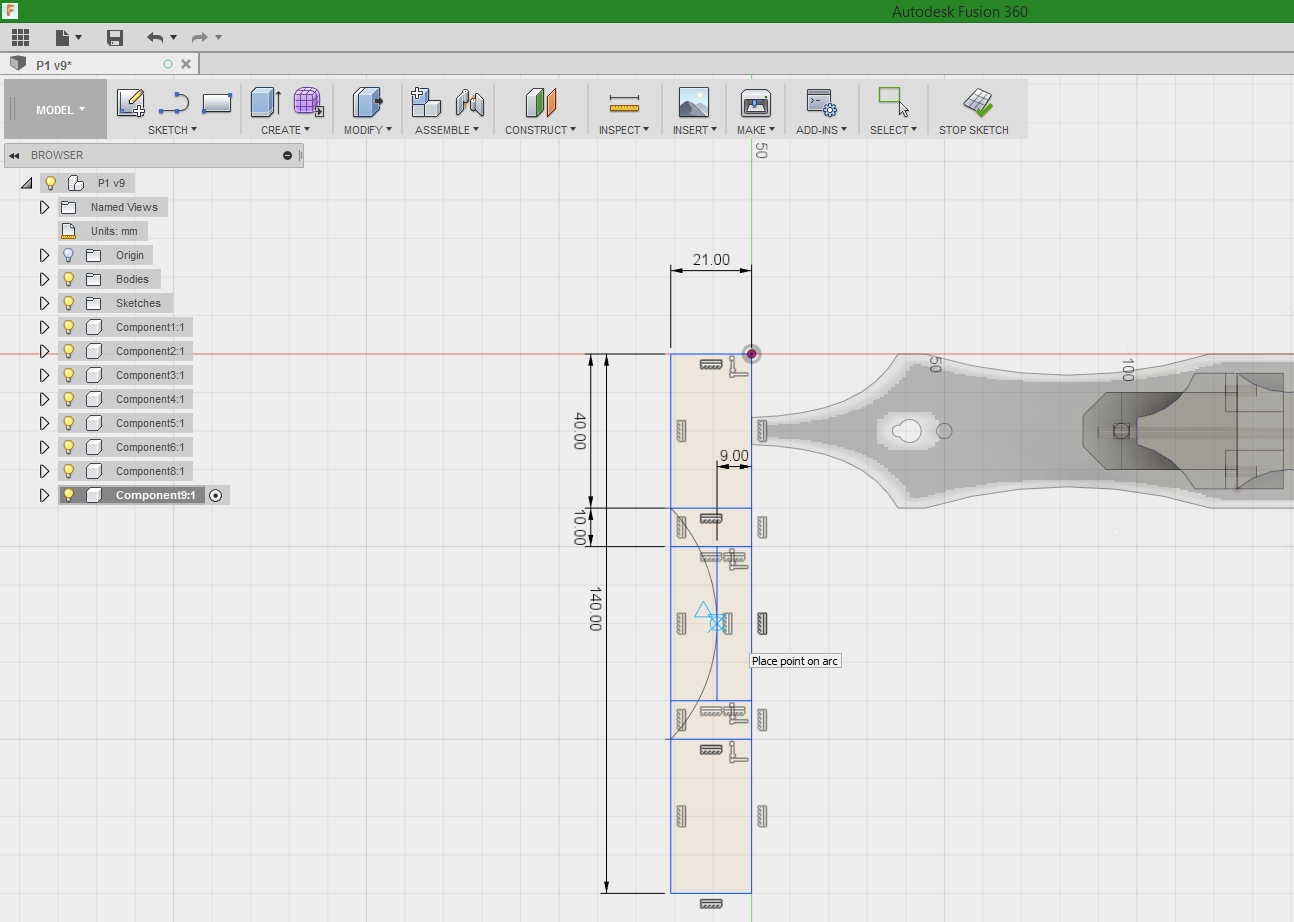The height and width of the screenshot is (922, 1294).
Task: Open the Undo history dropdown arrow
Action: pyautogui.click(x=173, y=38)
